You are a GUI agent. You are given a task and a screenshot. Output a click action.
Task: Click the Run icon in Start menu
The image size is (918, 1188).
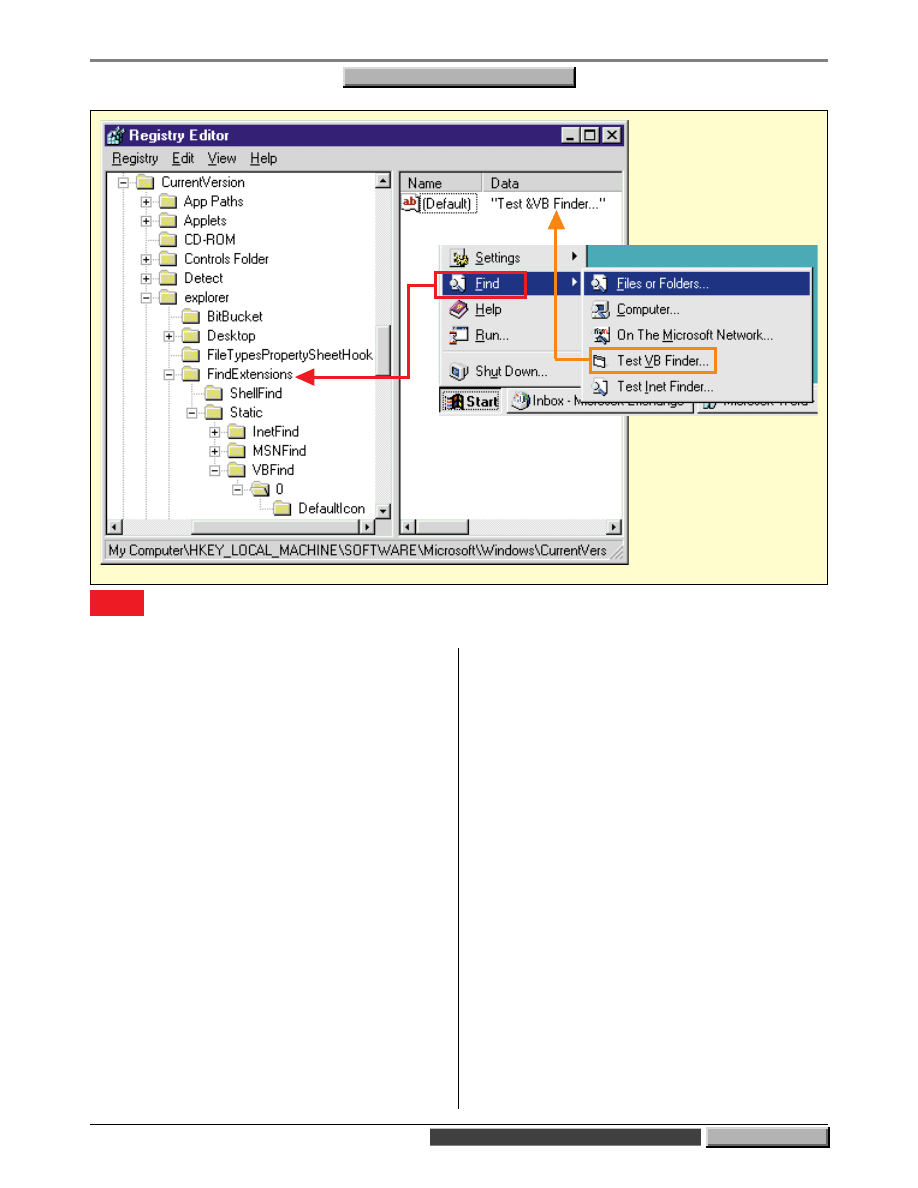coord(460,336)
